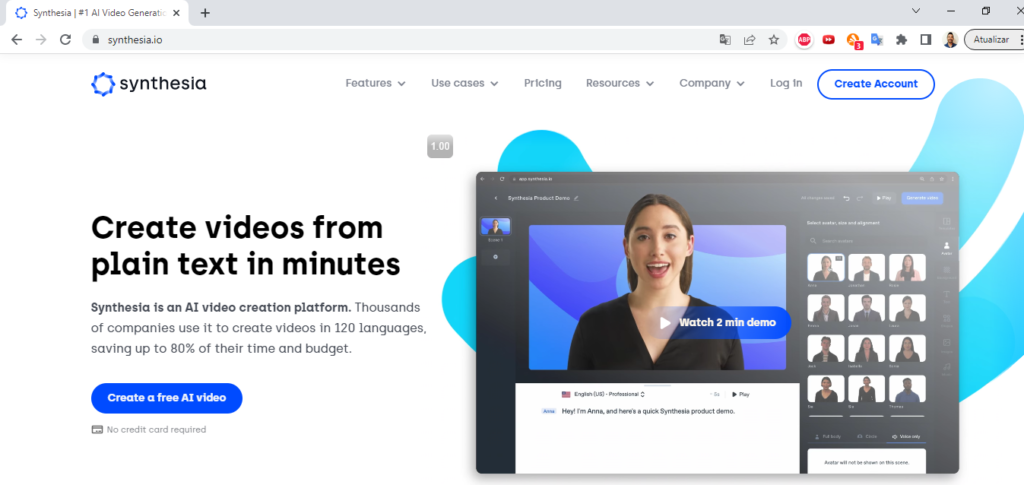Close the Synthesia browser tab
This screenshot has height=485, width=1024.
176,13
